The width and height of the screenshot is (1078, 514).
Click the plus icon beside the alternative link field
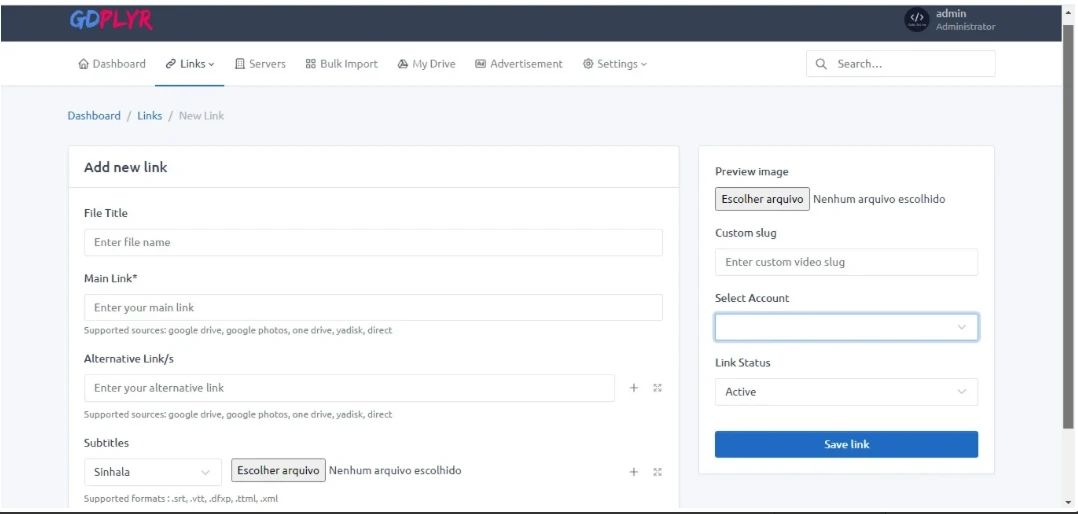[634, 388]
